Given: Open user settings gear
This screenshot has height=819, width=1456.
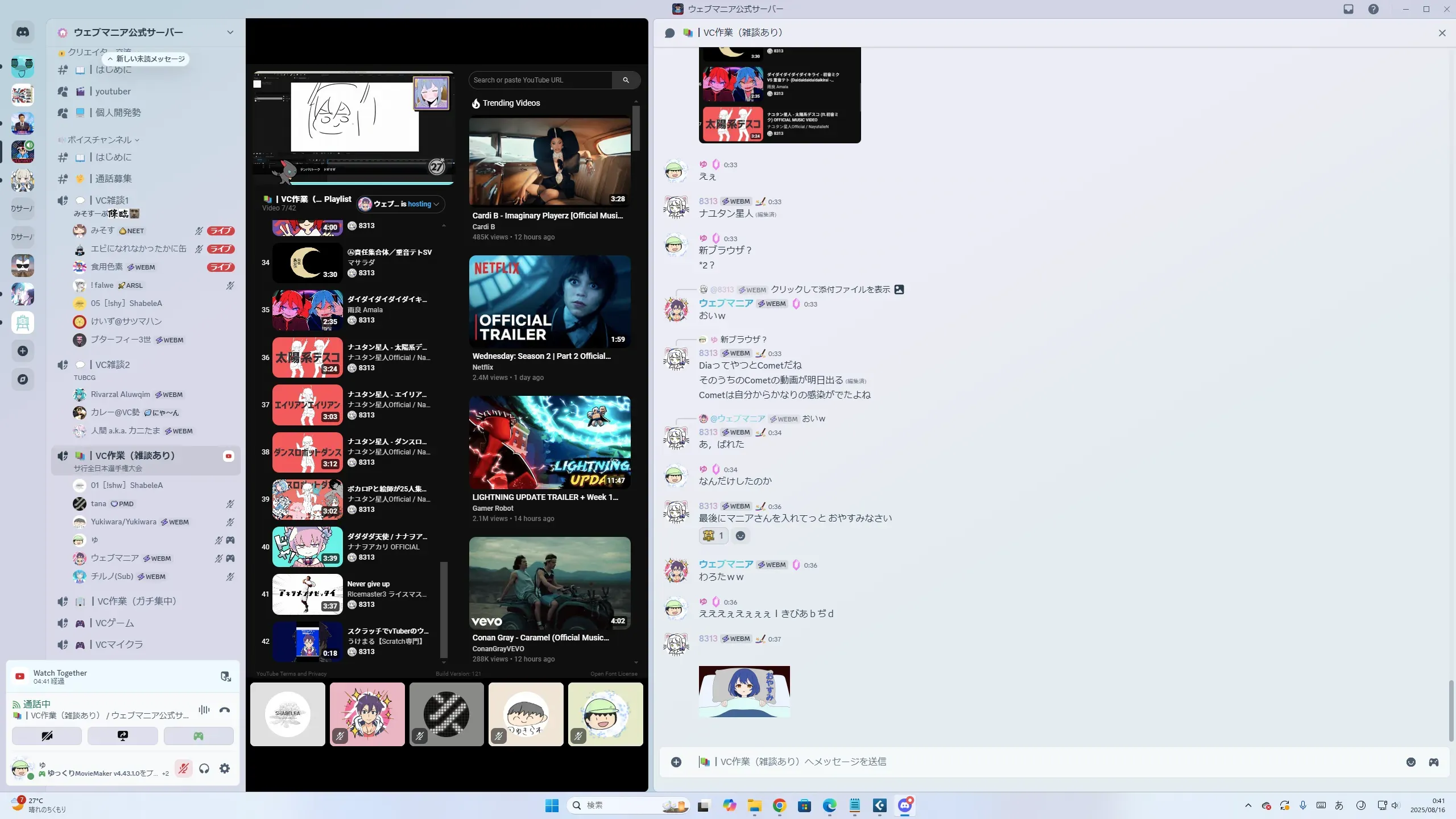Looking at the screenshot, I should [x=225, y=768].
